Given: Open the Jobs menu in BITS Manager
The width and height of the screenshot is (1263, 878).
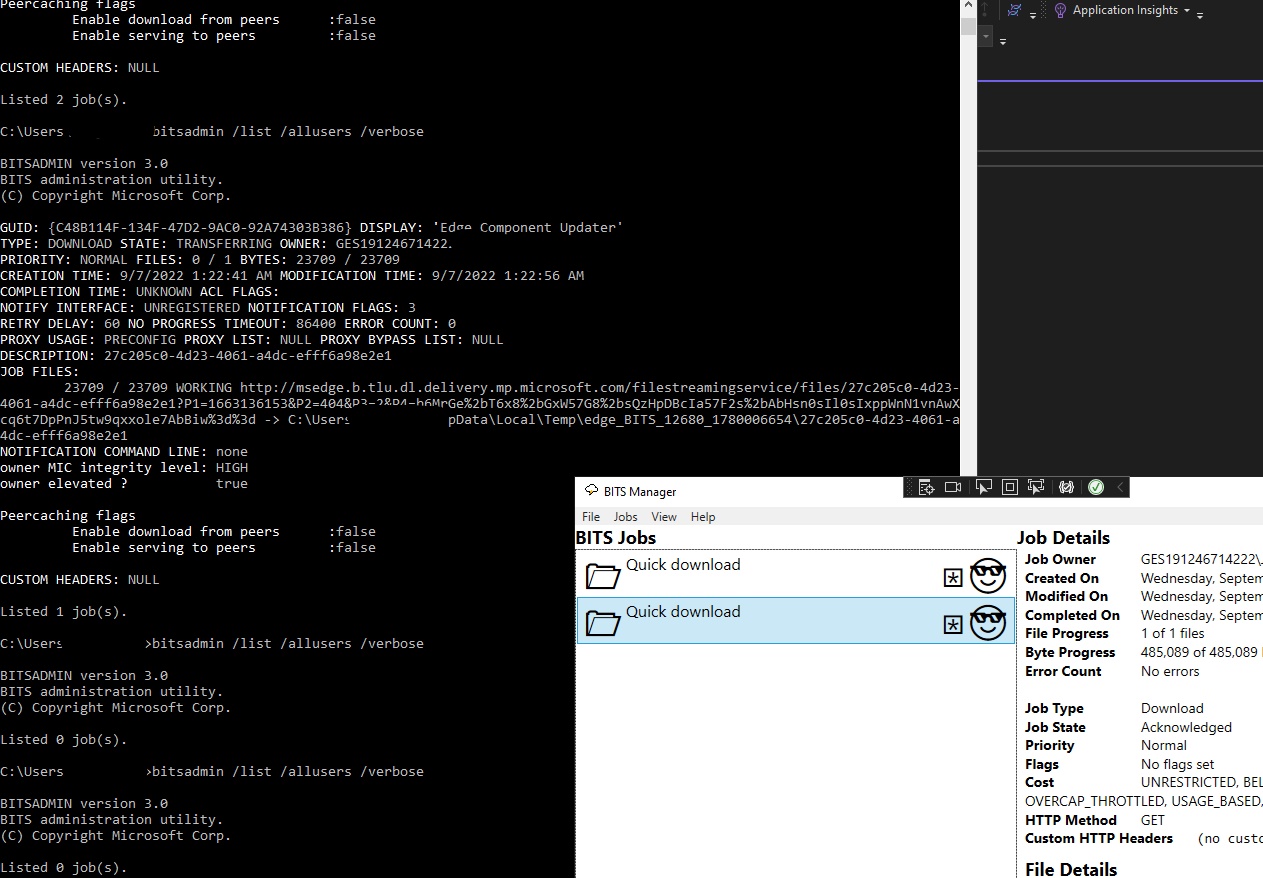Looking at the screenshot, I should (626, 516).
